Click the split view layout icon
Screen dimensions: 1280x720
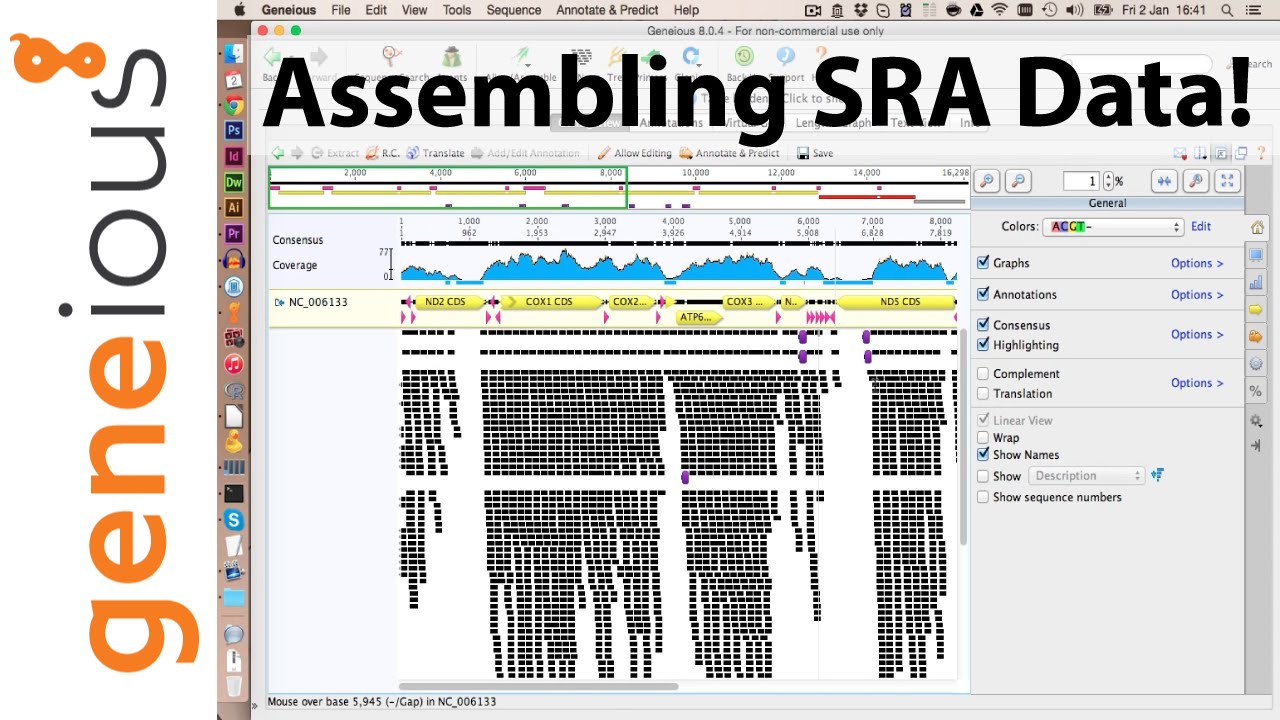click(1200, 153)
